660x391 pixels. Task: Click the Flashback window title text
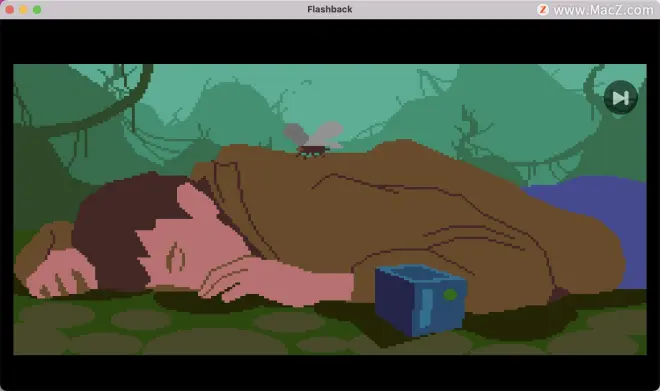coord(330,9)
